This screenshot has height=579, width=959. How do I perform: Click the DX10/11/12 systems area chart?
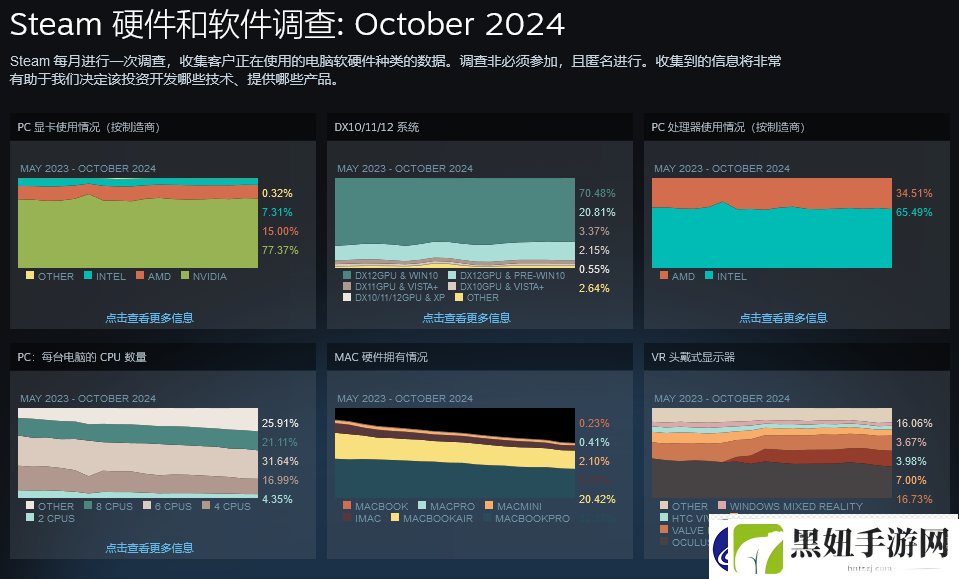(455, 223)
